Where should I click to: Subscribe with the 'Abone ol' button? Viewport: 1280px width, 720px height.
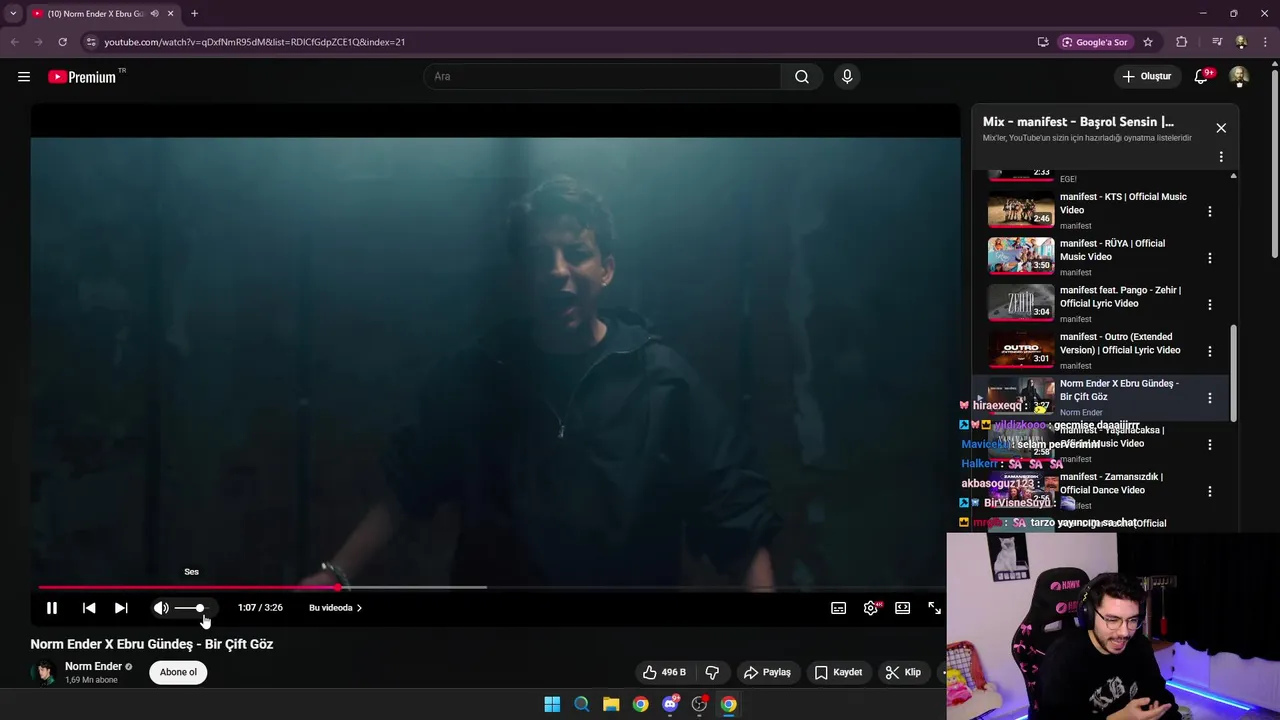(x=178, y=673)
